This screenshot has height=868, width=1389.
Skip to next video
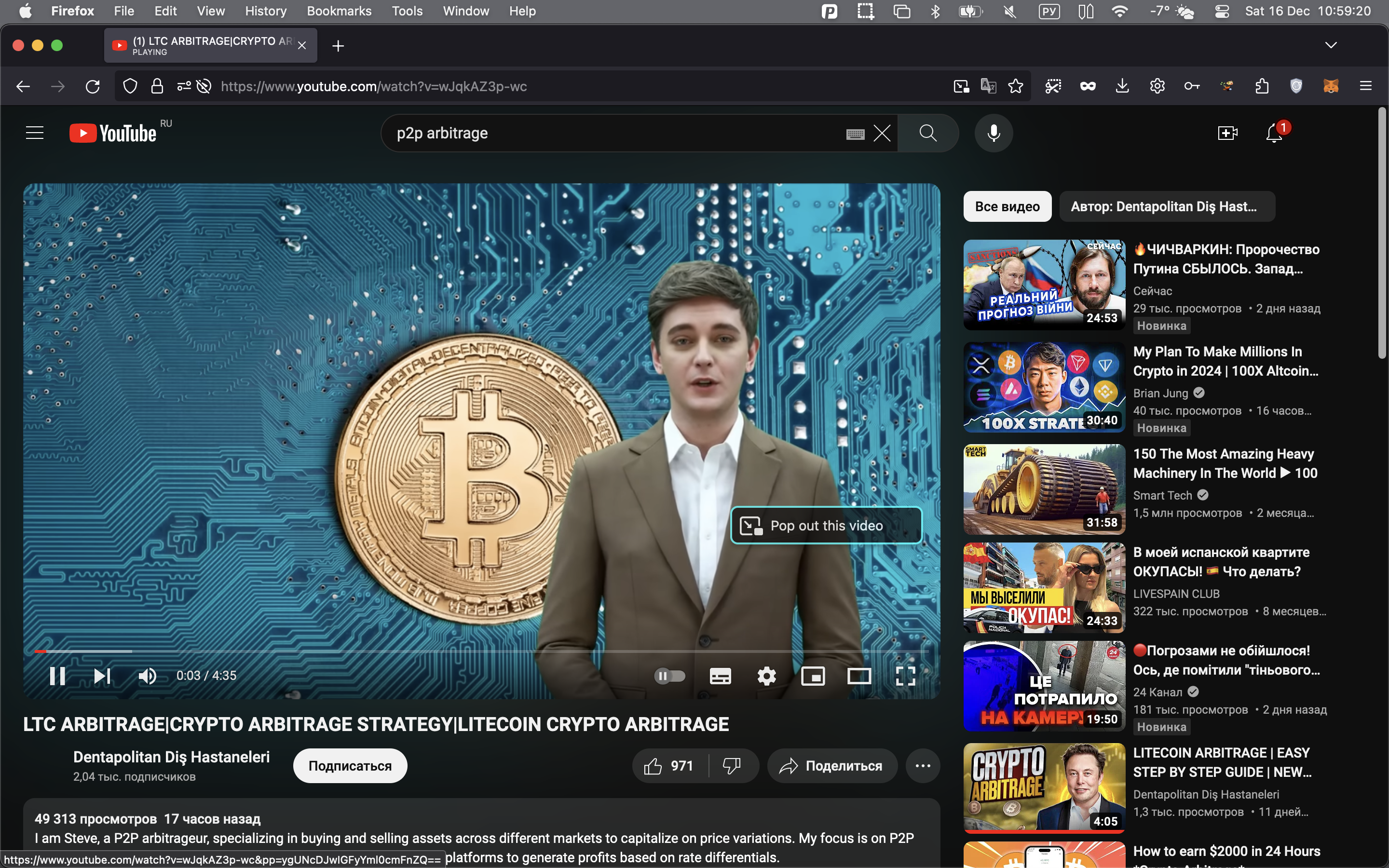(102, 676)
